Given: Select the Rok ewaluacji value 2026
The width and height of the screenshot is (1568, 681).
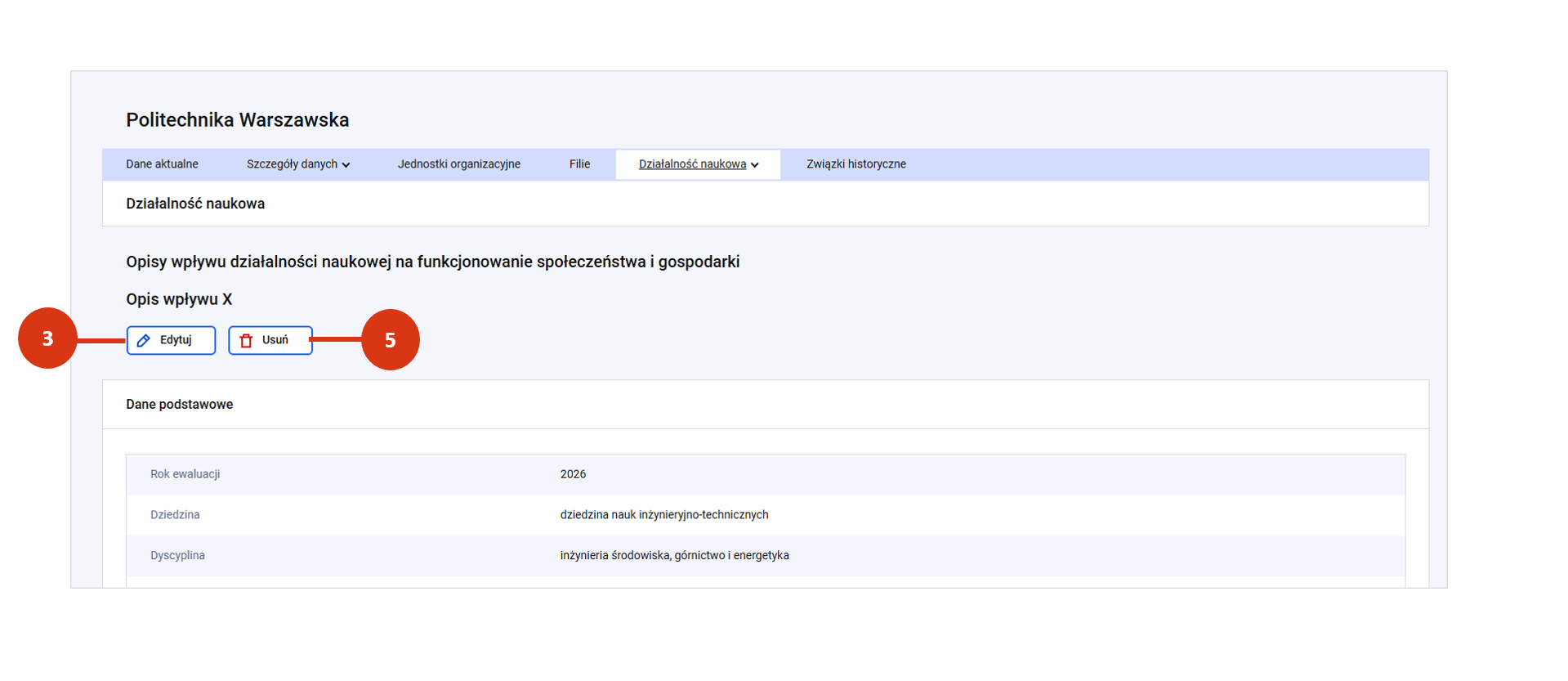Looking at the screenshot, I should tap(573, 474).
